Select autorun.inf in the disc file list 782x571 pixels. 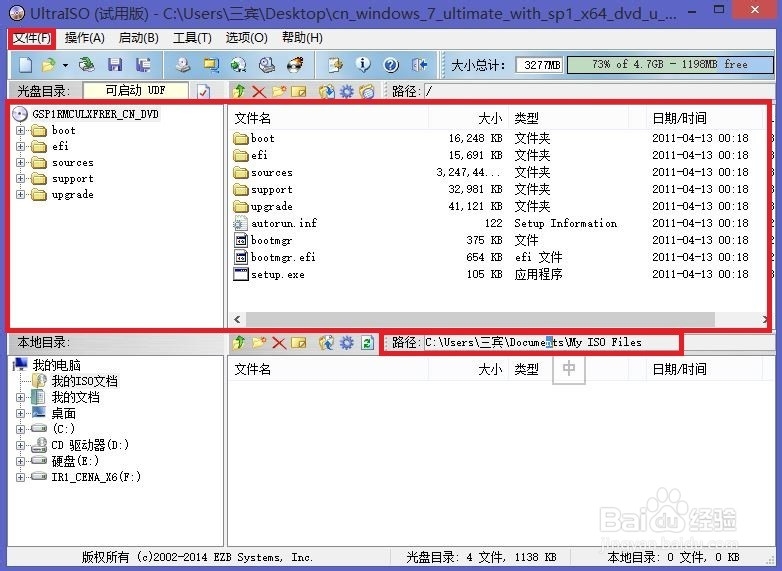(x=284, y=223)
